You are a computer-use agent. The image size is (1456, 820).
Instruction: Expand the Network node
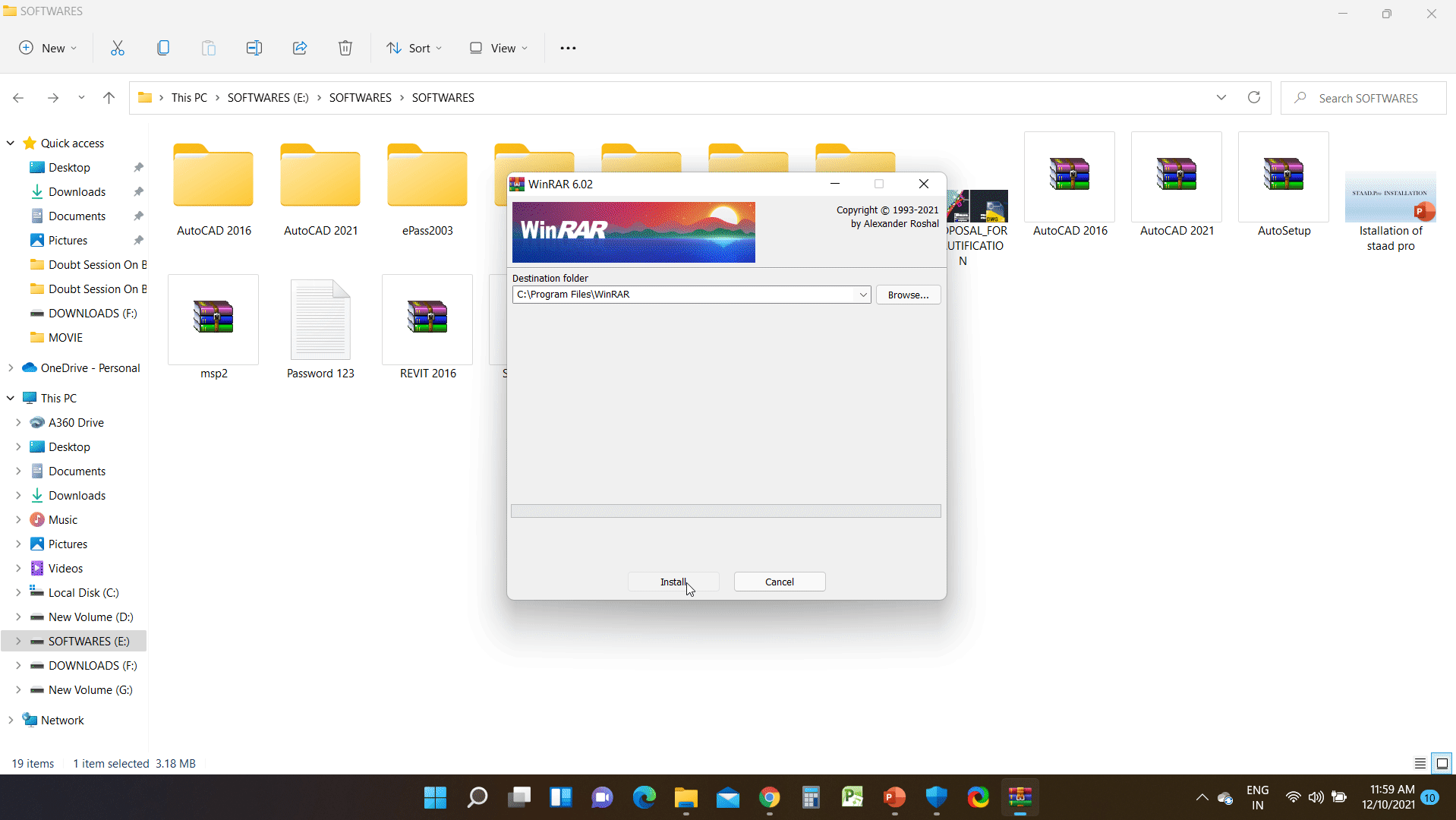point(11,720)
